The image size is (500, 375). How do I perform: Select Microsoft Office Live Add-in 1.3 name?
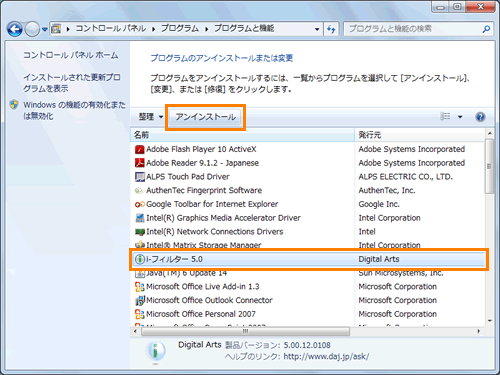(x=203, y=286)
